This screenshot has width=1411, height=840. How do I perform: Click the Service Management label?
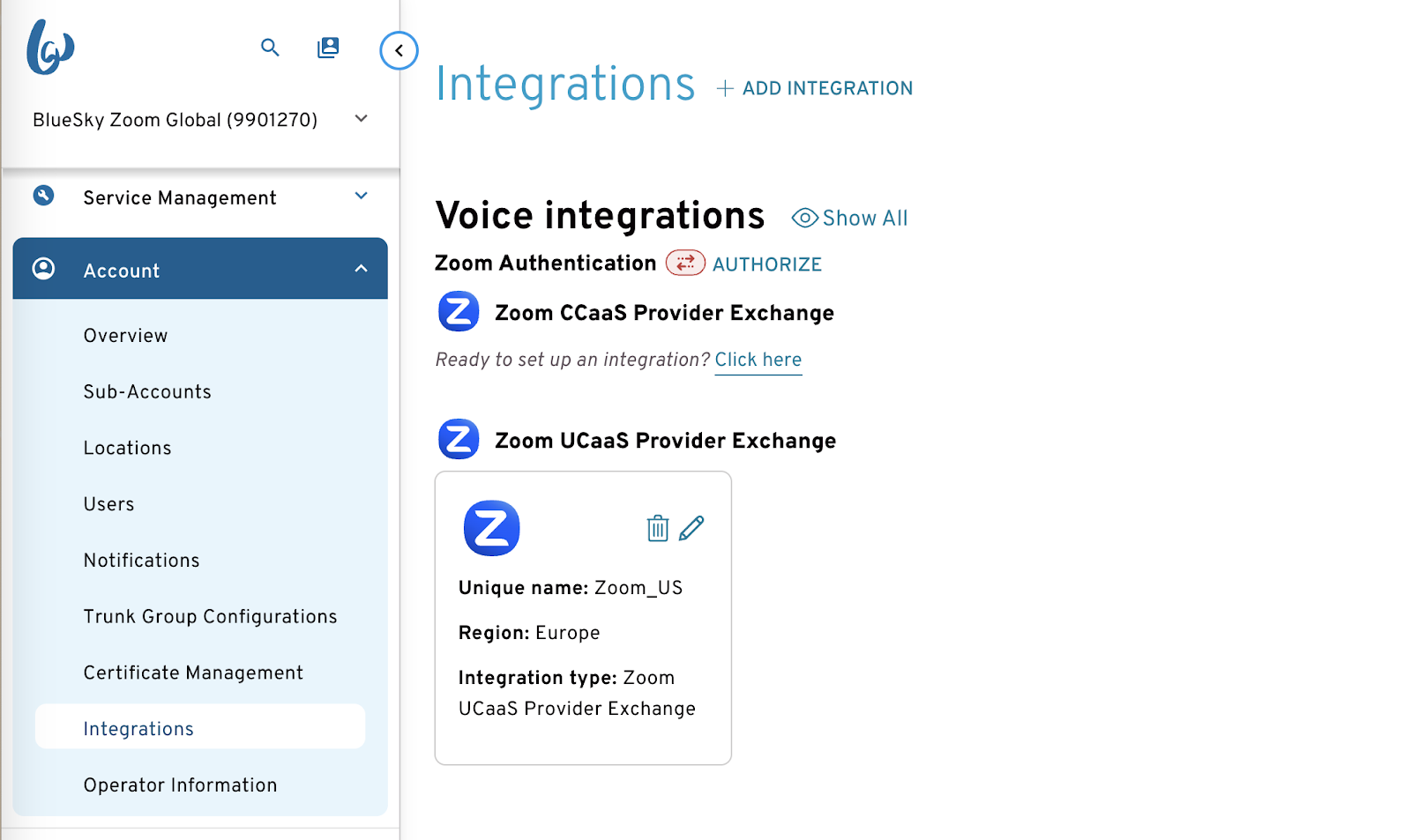[180, 198]
